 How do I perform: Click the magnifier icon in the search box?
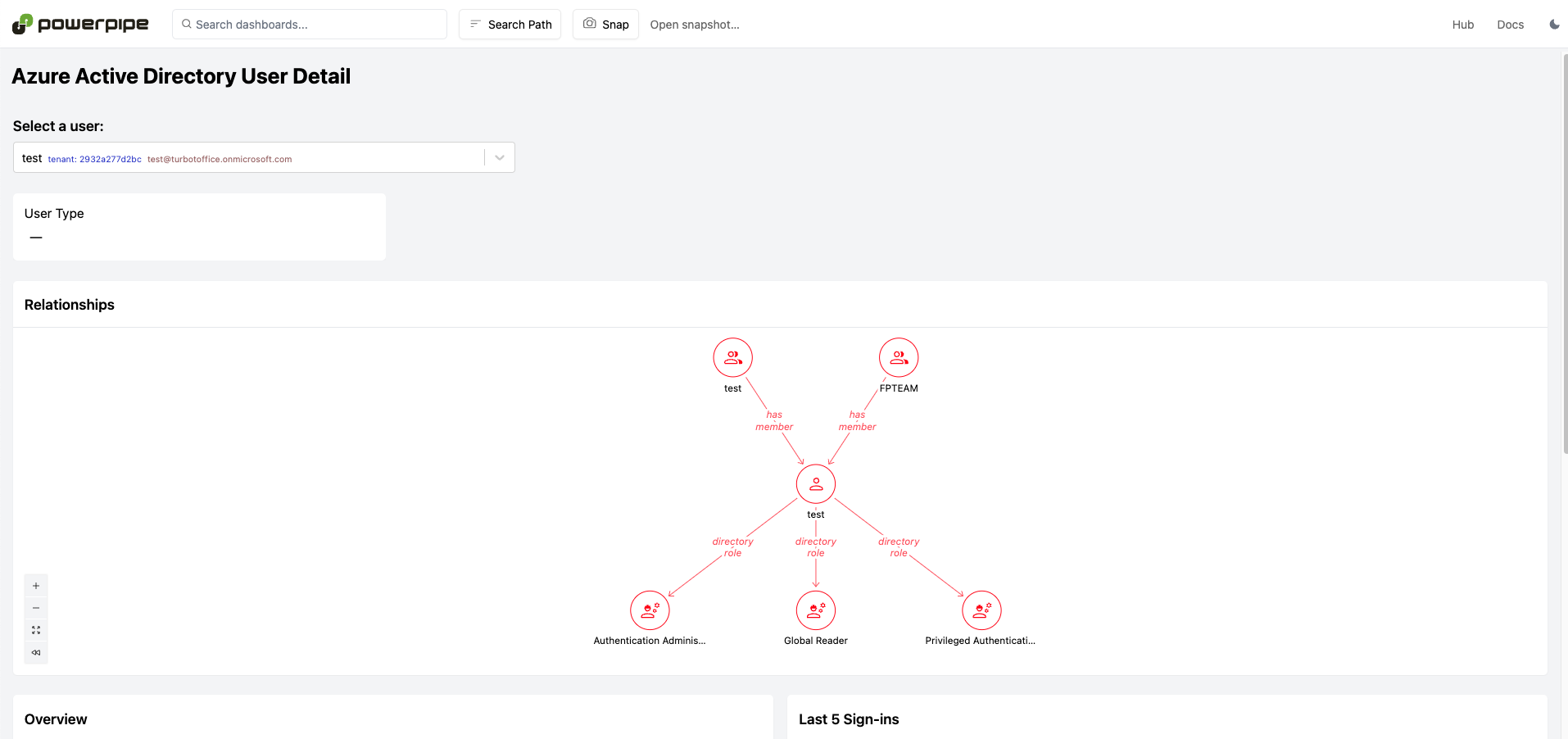coord(187,25)
